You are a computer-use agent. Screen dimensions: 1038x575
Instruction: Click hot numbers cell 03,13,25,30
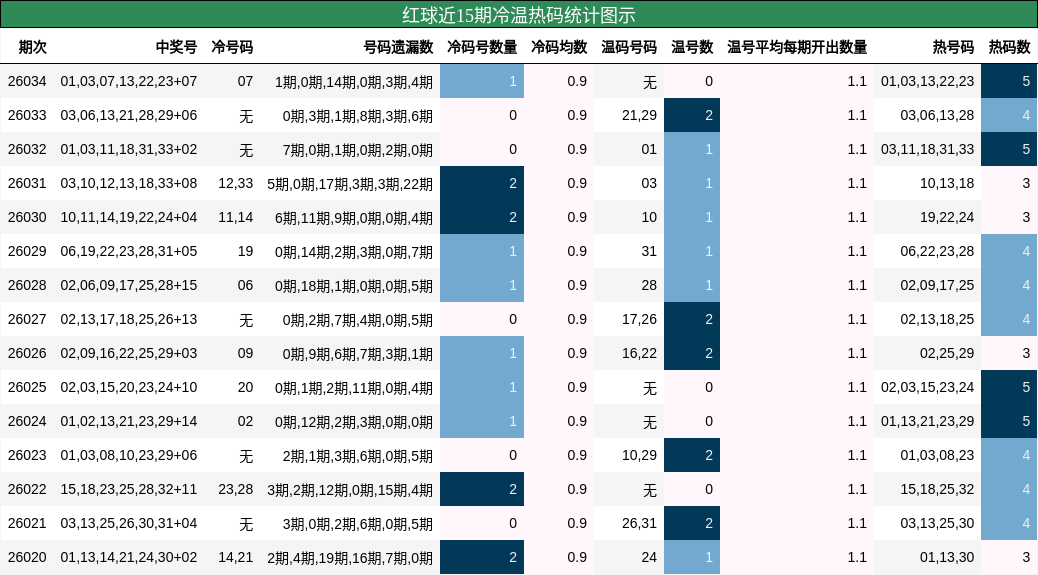[937, 523]
